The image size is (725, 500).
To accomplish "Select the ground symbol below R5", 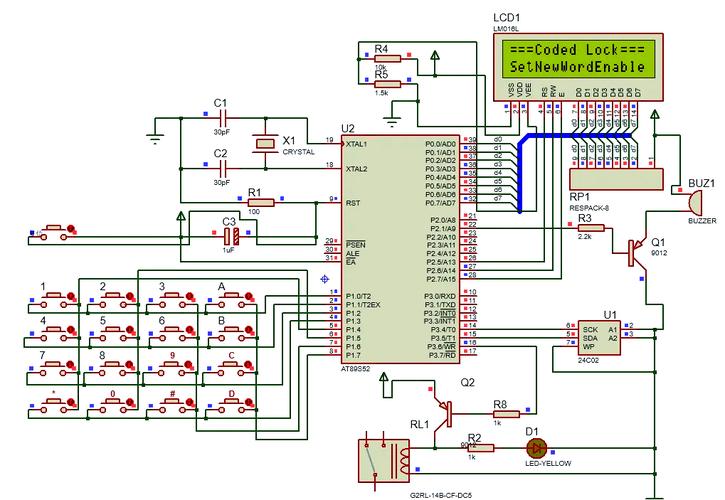I will coord(392,122).
